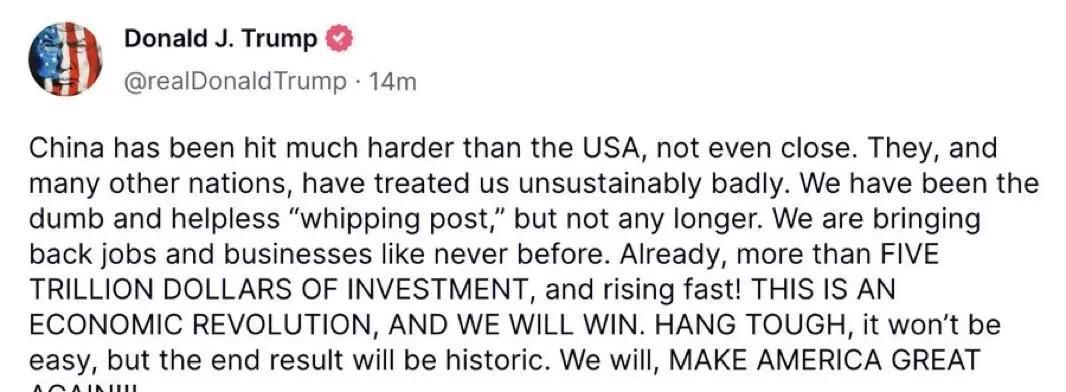Image resolution: width=1066 pixels, height=392 pixels.
Task: Open the flag-painted profile avatar
Action: click(65, 59)
